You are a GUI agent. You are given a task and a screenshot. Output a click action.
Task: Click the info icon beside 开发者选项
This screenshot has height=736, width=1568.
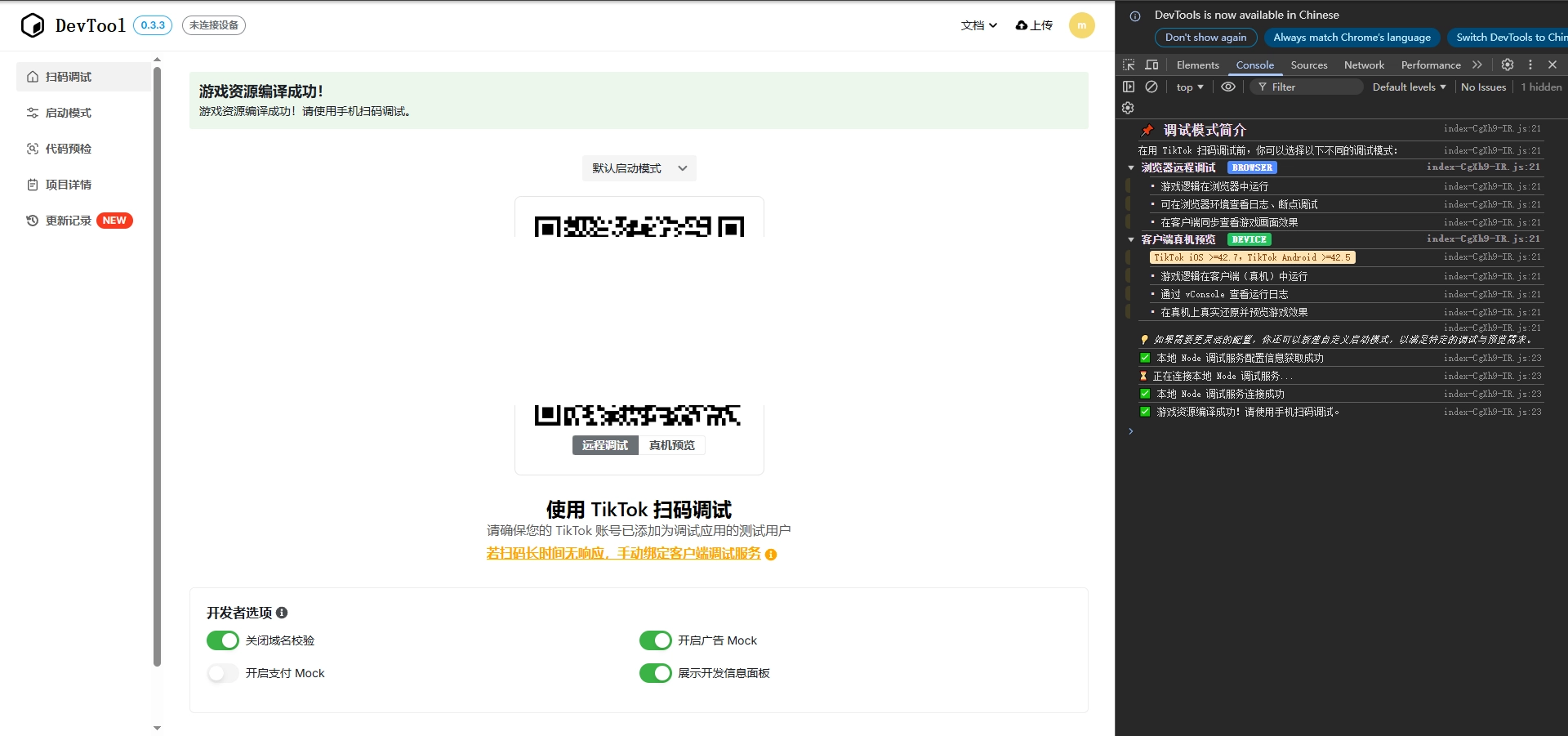pos(282,613)
